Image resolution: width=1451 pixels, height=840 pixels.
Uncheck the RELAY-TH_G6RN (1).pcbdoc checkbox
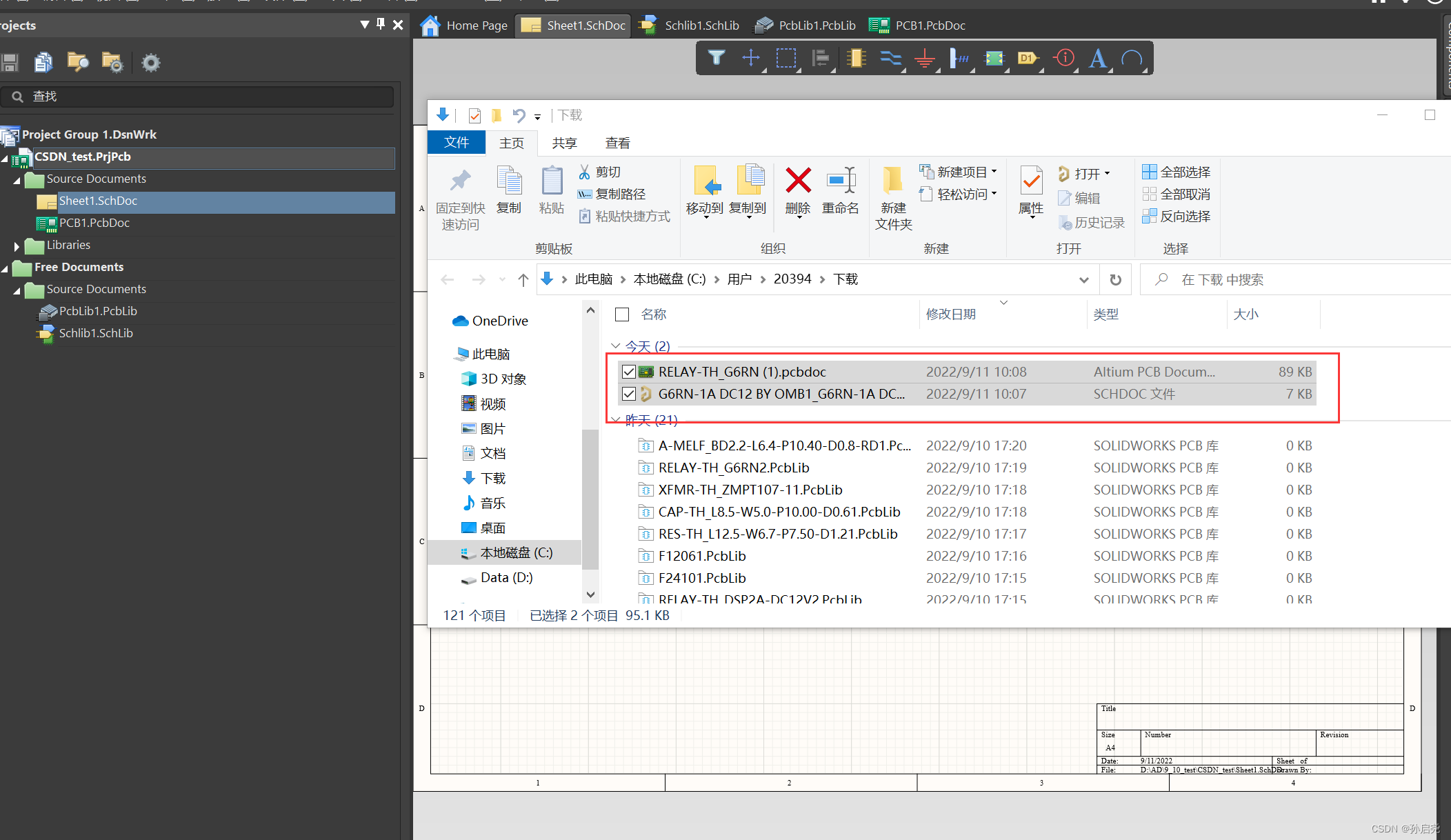pyautogui.click(x=628, y=372)
